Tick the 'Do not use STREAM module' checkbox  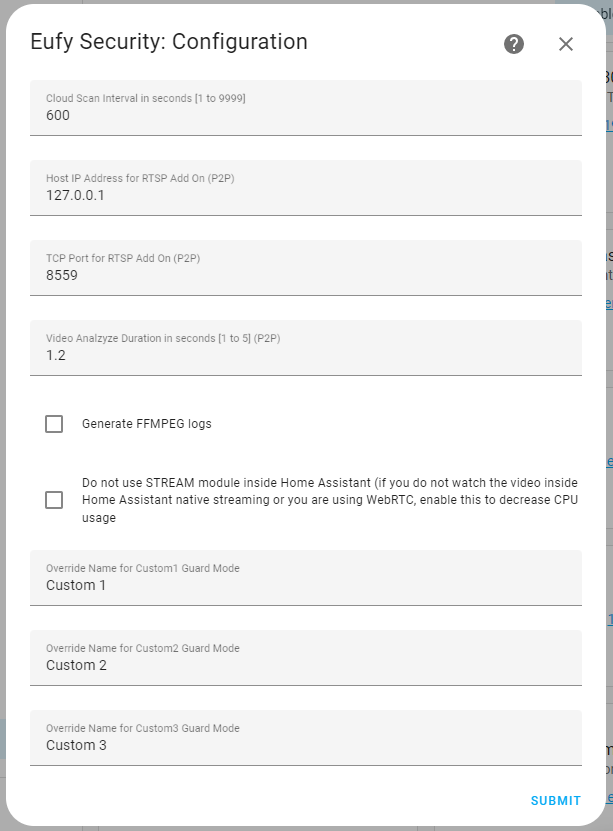pyautogui.click(x=54, y=500)
